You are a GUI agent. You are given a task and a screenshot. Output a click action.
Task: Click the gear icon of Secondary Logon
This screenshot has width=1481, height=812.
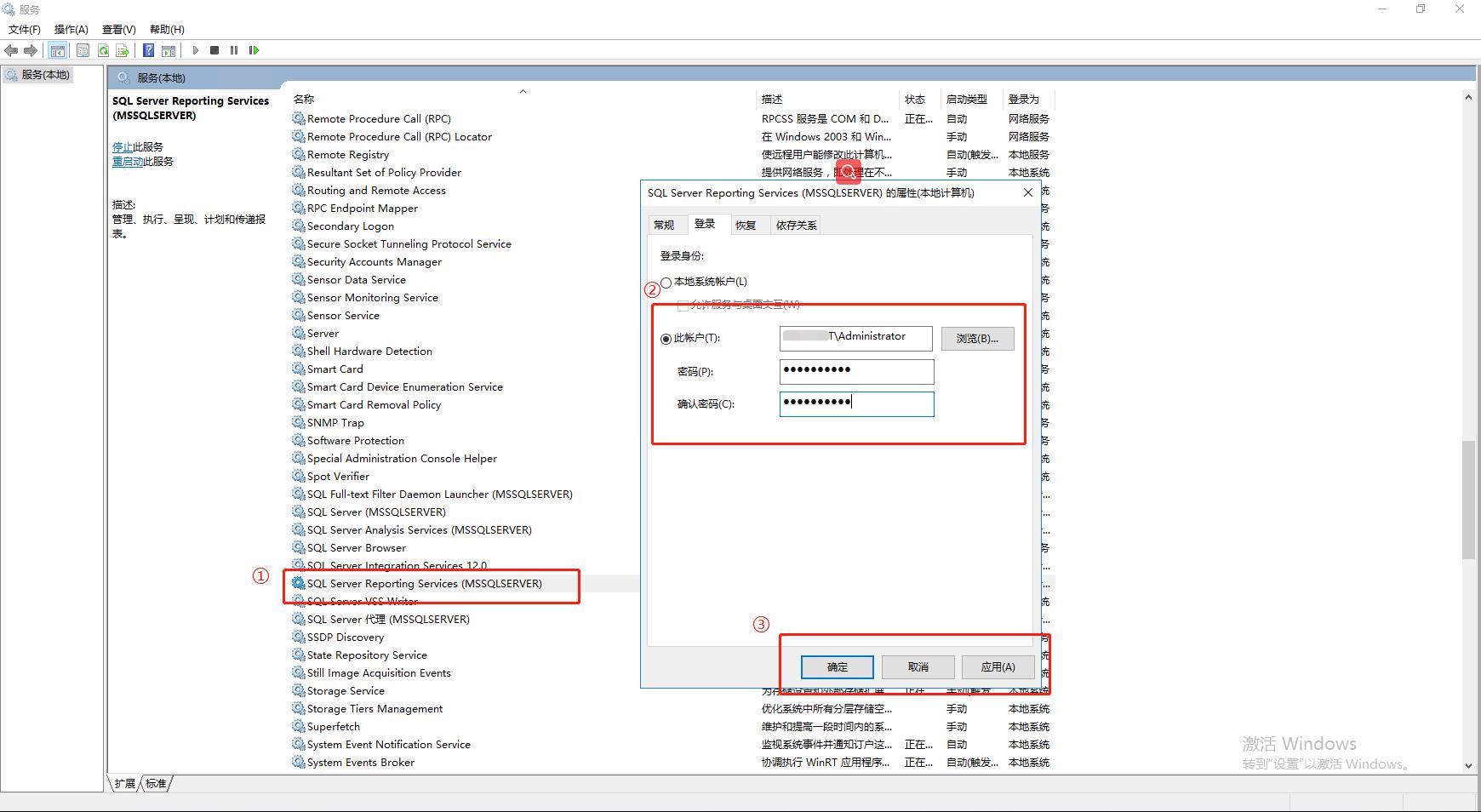tap(298, 226)
